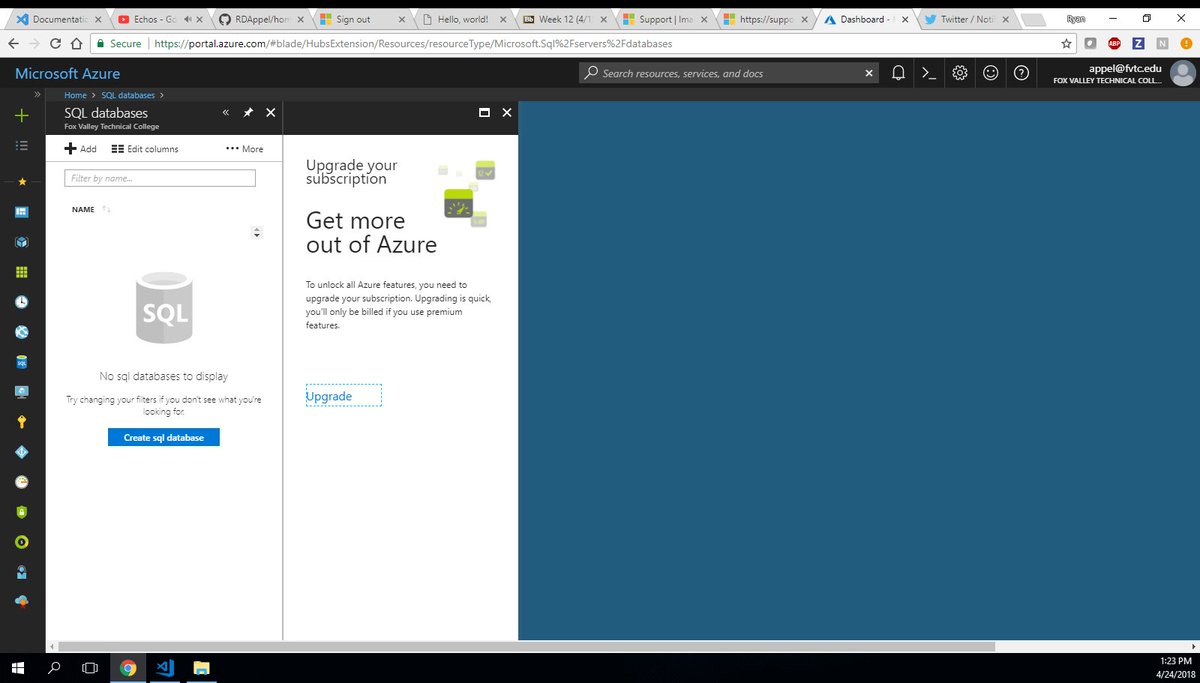Screen dimensions: 1200x683
Task: Open the yellow key Subscriptions sidebar icon
Action: 22,421
